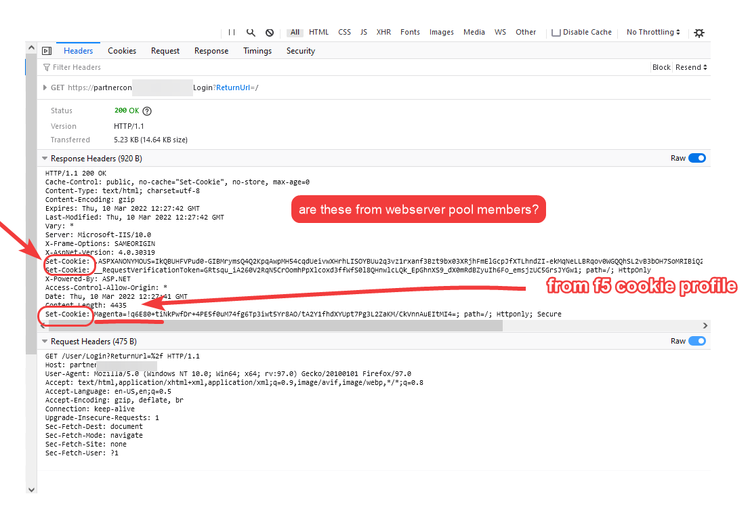The height and width of the screenshot is (511, 750).
Task: Click the ReturnUrl parameter in the URL
Action: (233, 88)
